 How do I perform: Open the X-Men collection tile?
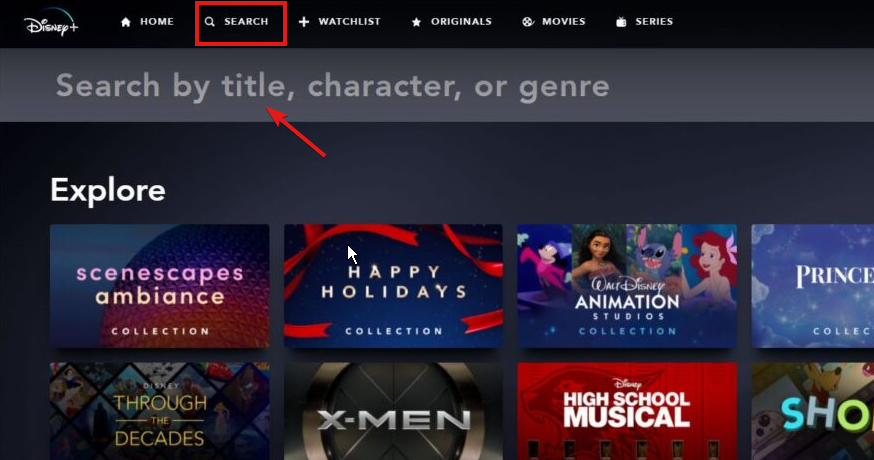tap(394, 411)
